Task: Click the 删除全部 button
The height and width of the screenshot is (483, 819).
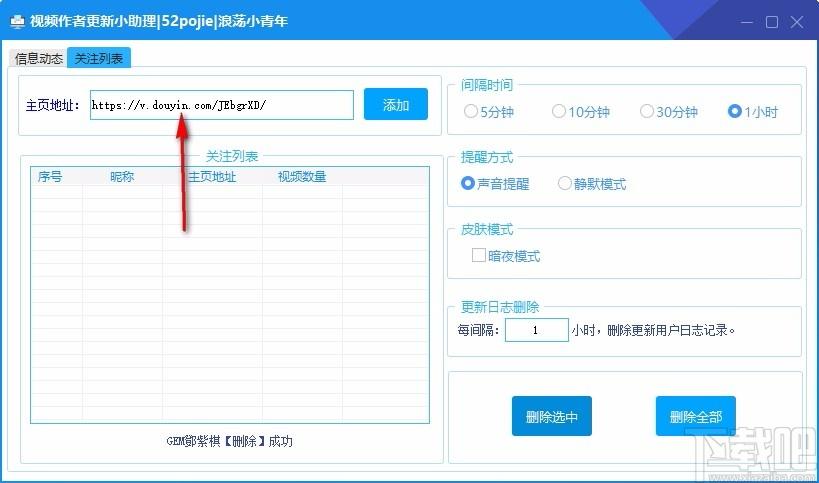Action: click(x=696, y=416)
